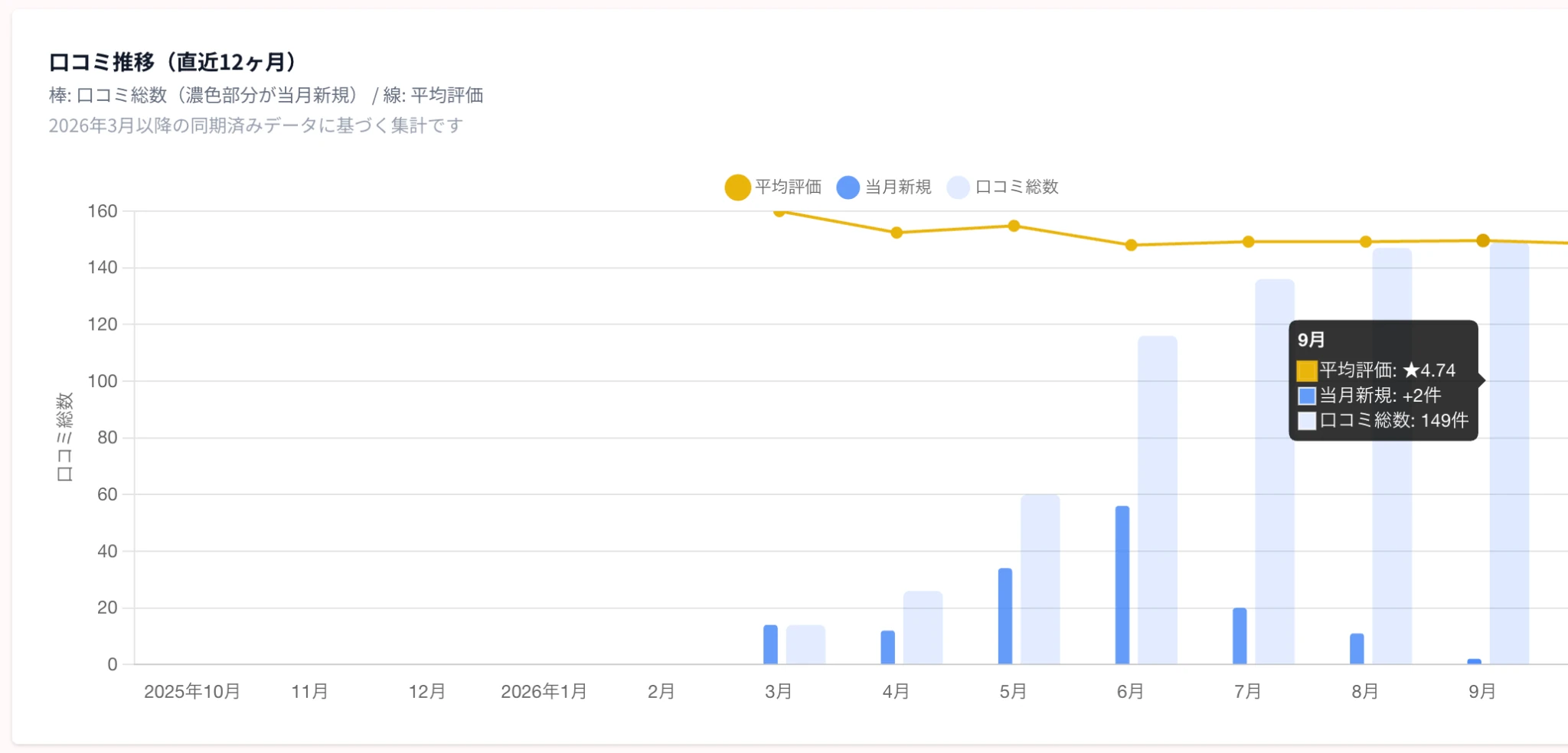Click the x-axis label 2025年10月

pos(192,692)
